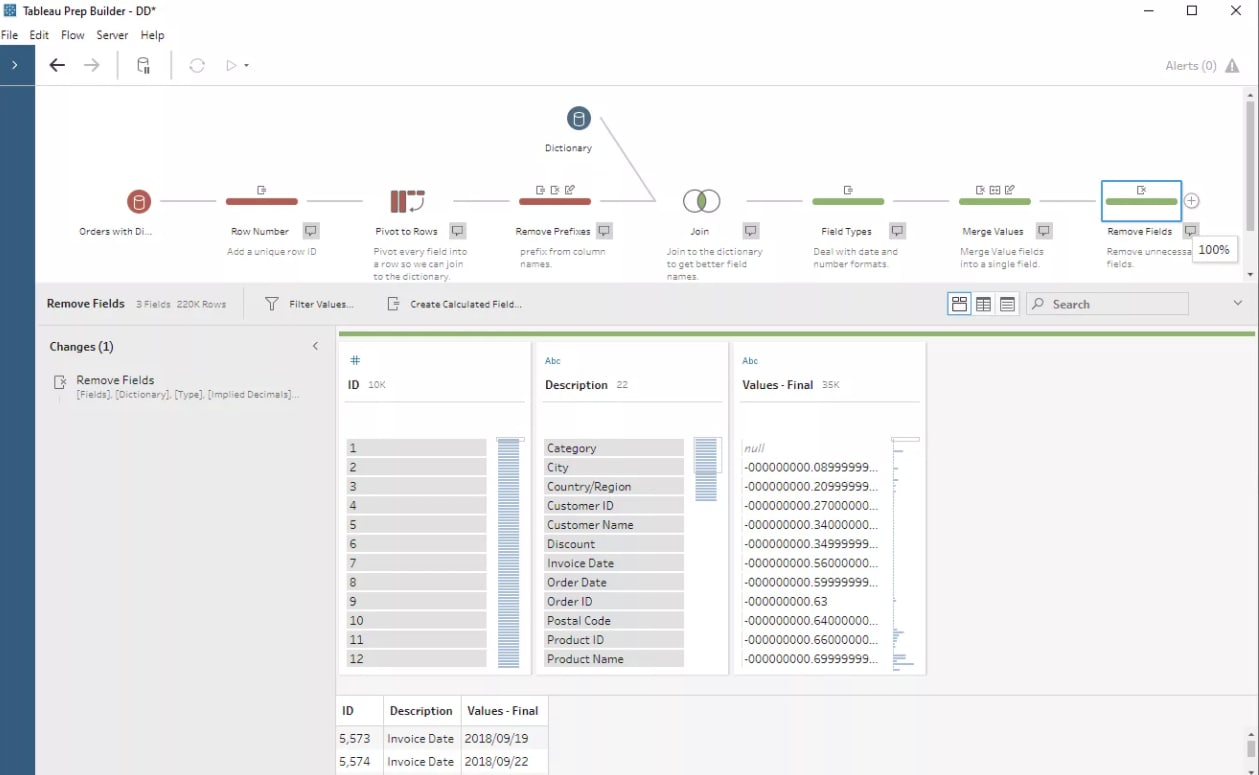Open the Remove Prefixes description icon
The width and height of the screenshot is (1259, 775).
pos(604,231)
